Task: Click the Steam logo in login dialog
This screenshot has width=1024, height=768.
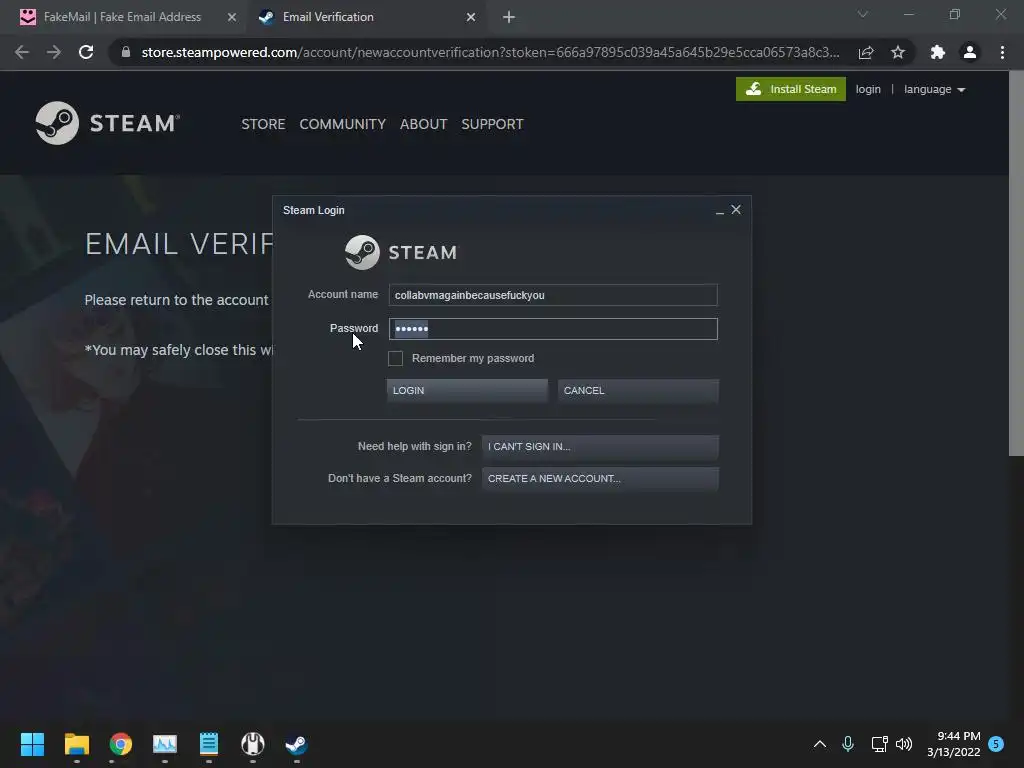Action: (401, 252)
